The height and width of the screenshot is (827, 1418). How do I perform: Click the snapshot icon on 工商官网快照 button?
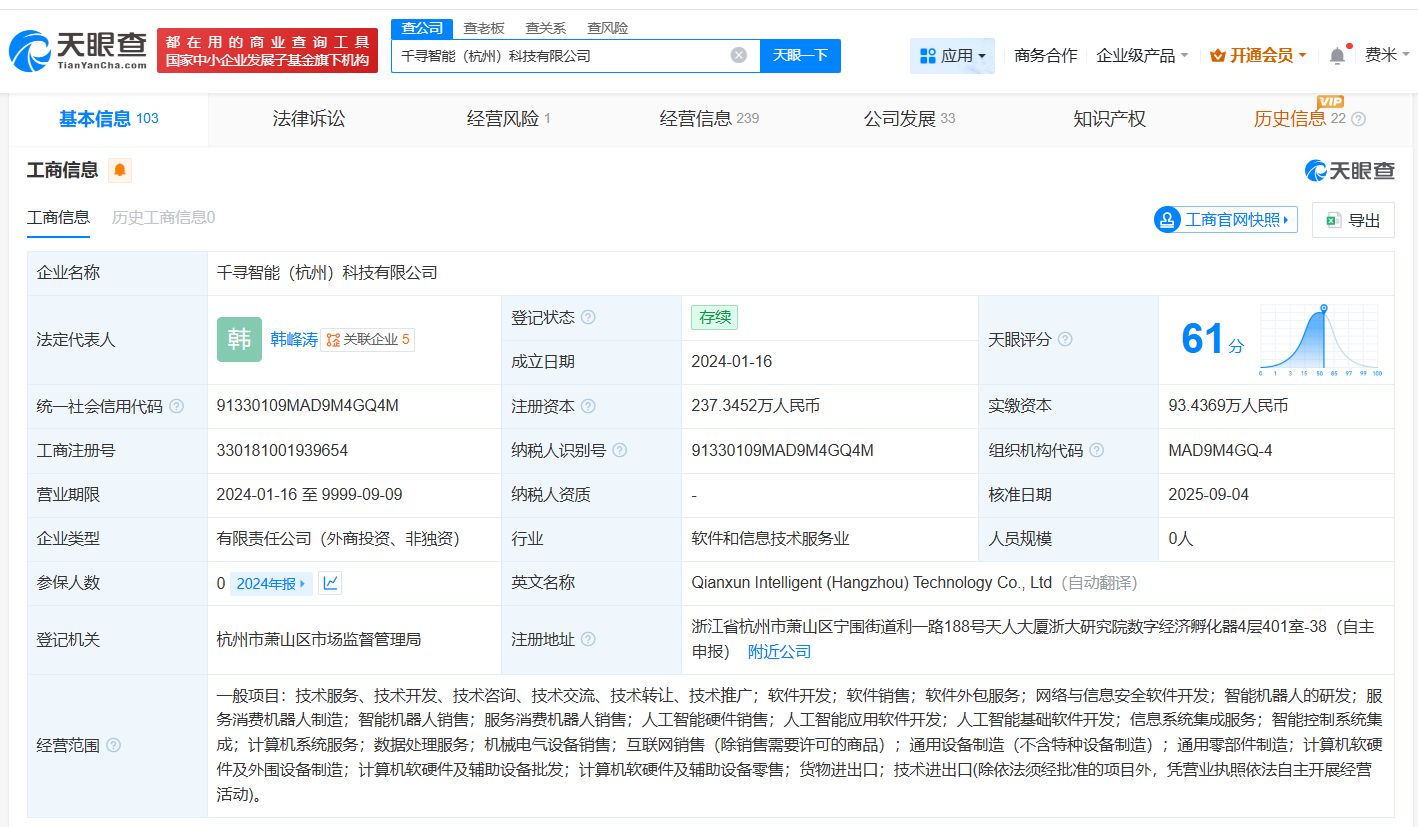pos(1165,219)
